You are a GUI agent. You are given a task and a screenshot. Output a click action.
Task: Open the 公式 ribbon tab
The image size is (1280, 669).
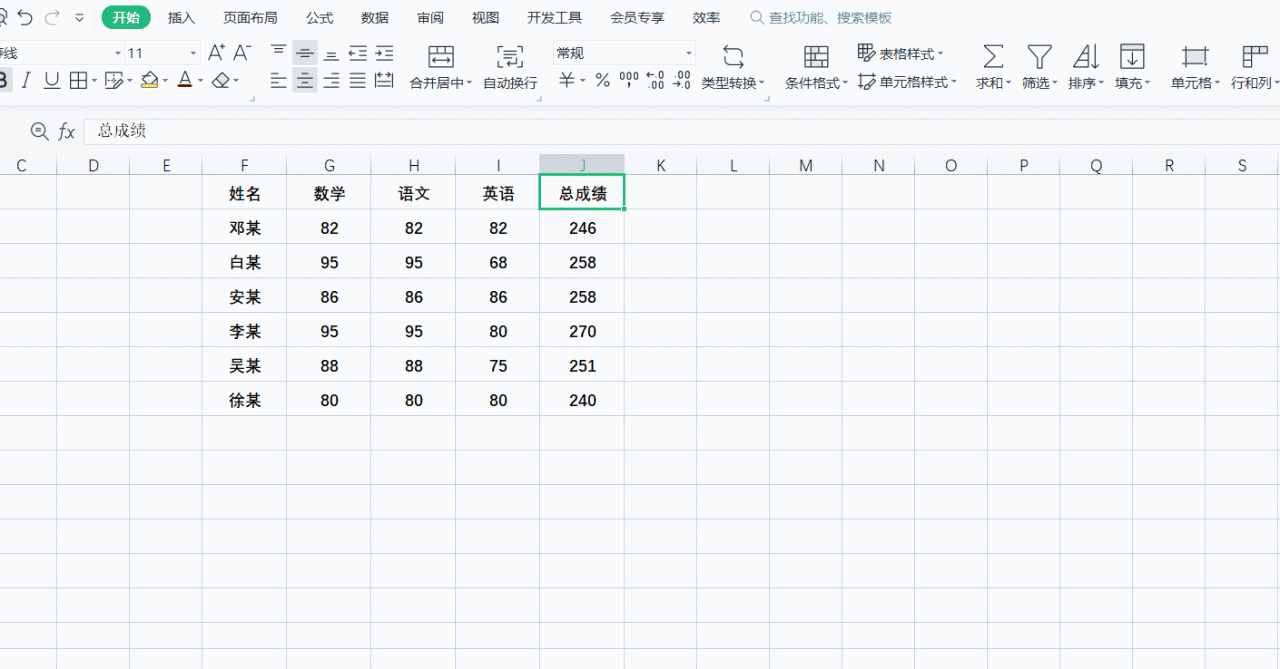click(320, 18)
